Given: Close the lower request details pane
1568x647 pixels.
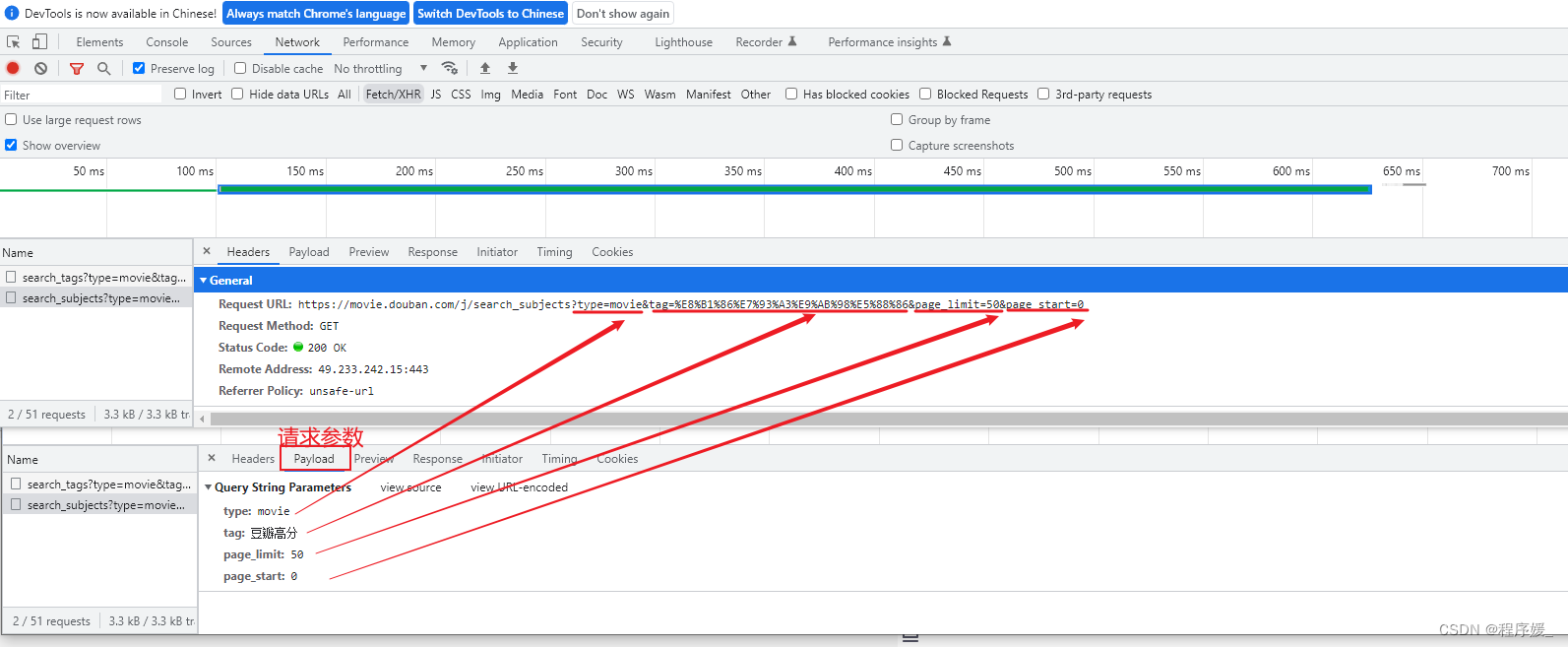Looking at the screenshot, I should click(x=212, y=458).
